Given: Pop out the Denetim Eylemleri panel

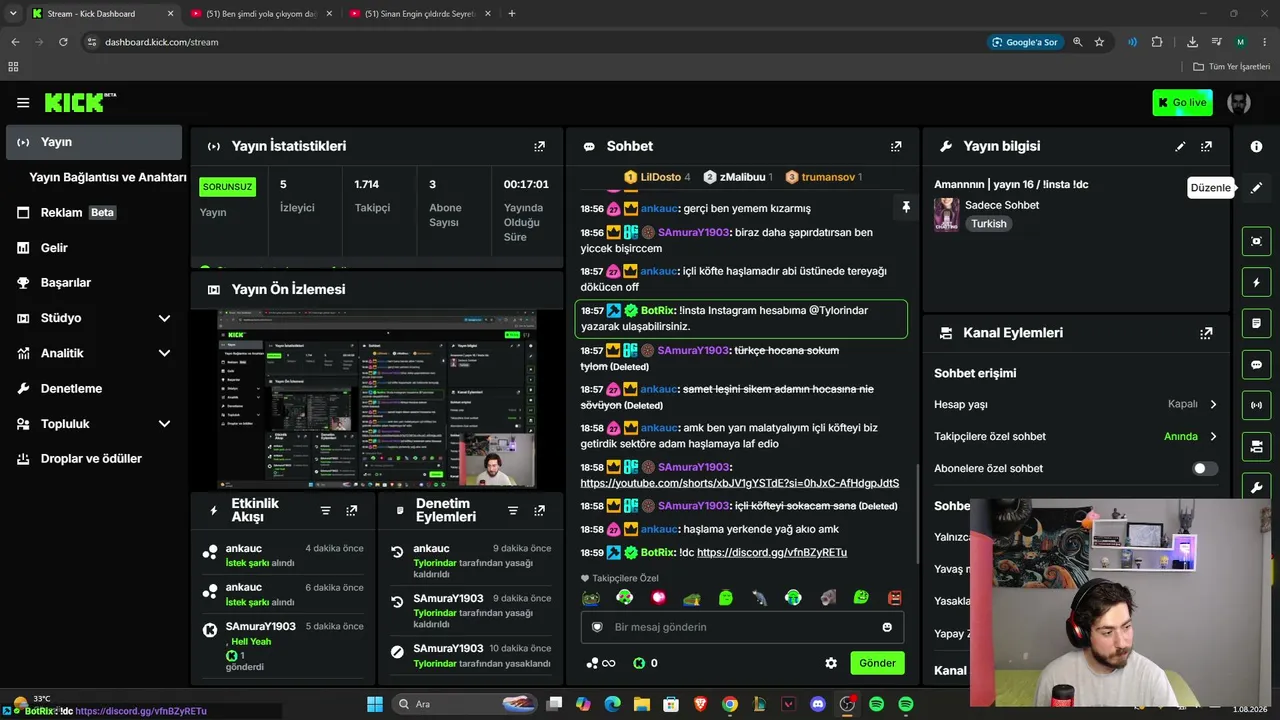Looking at the screenshot, I should click(540, 510).
